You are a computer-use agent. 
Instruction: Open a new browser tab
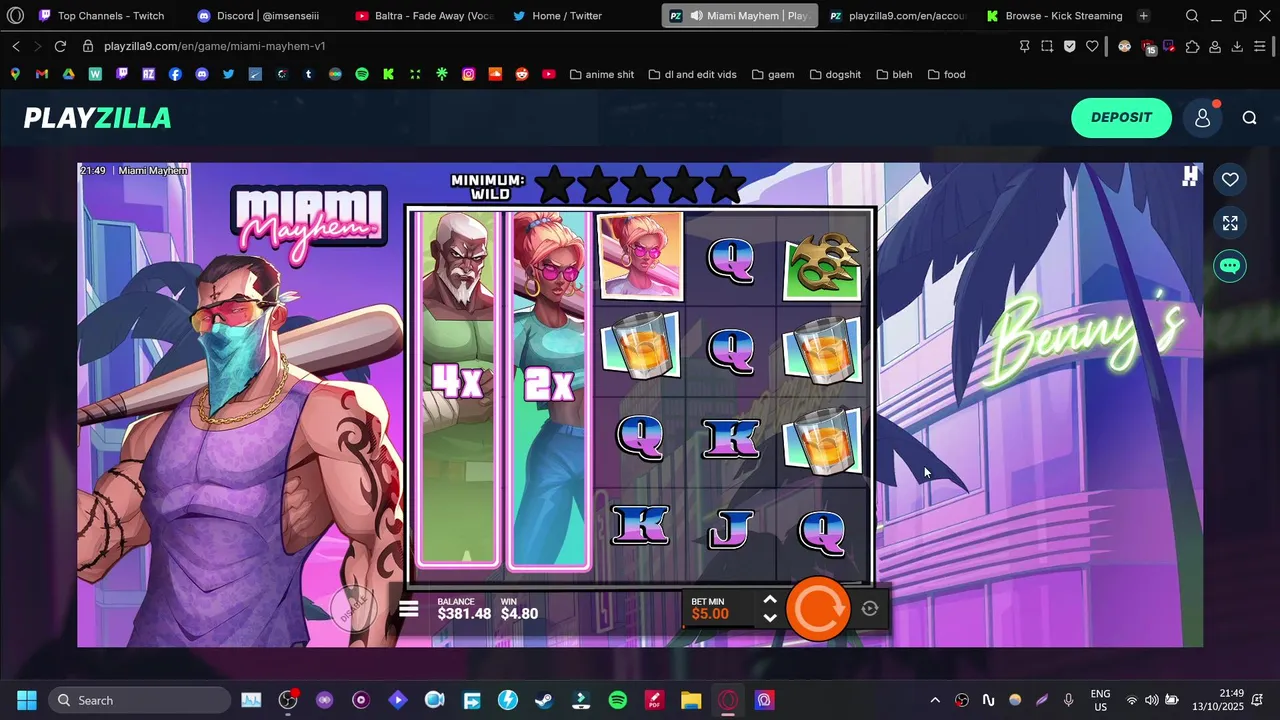click(1143, 16)
